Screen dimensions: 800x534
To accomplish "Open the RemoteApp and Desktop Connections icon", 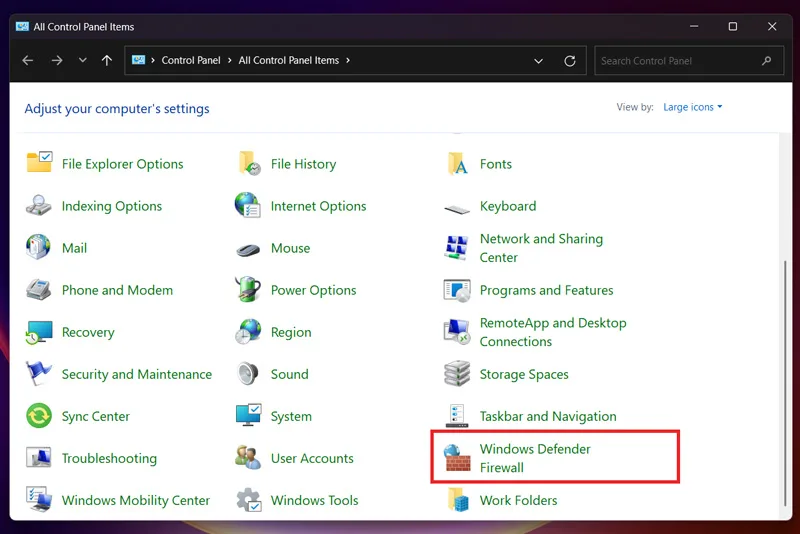I will tap(457, 332).
